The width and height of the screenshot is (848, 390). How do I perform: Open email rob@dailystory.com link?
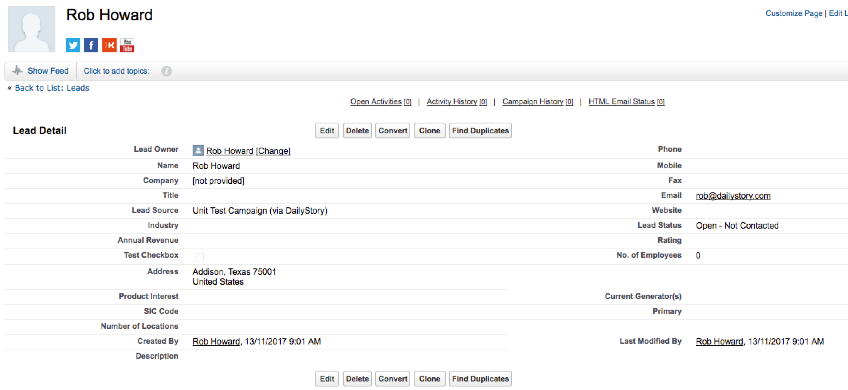tap(733, 196)
